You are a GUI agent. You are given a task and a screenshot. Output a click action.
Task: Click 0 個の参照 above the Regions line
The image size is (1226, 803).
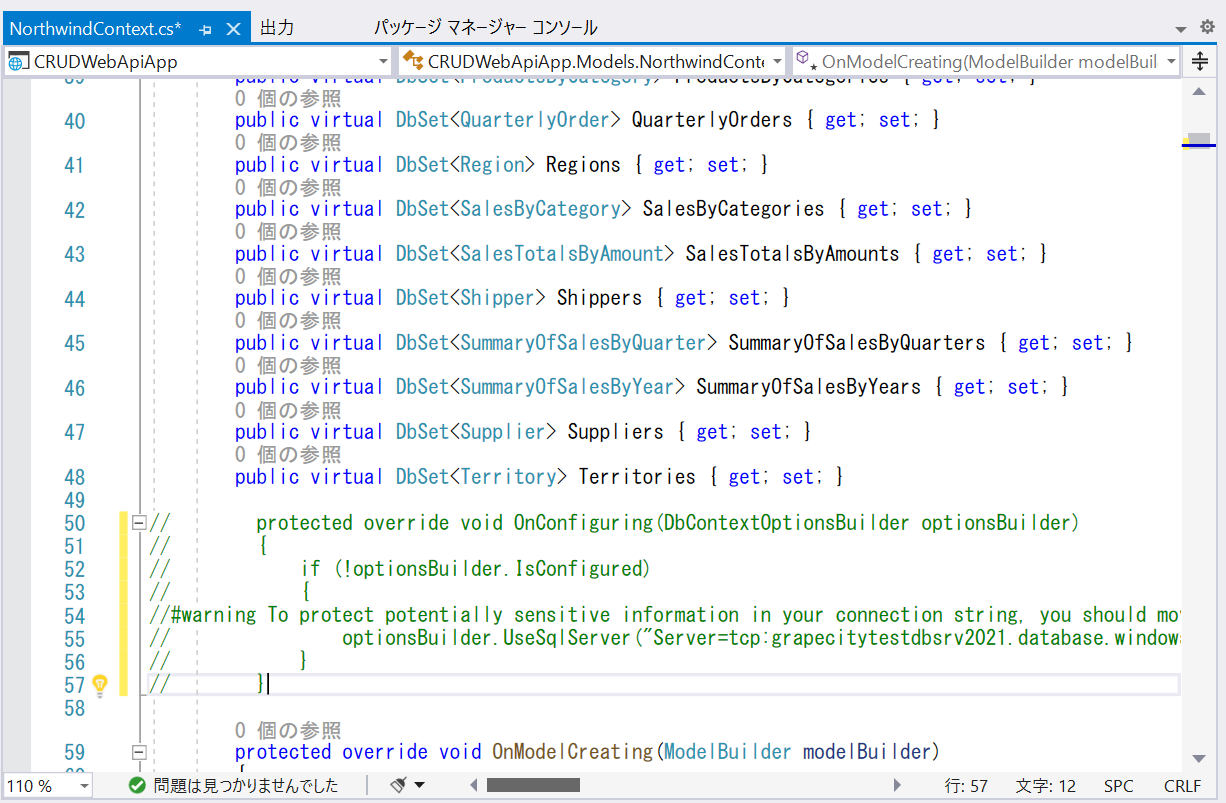coord(288,143)
